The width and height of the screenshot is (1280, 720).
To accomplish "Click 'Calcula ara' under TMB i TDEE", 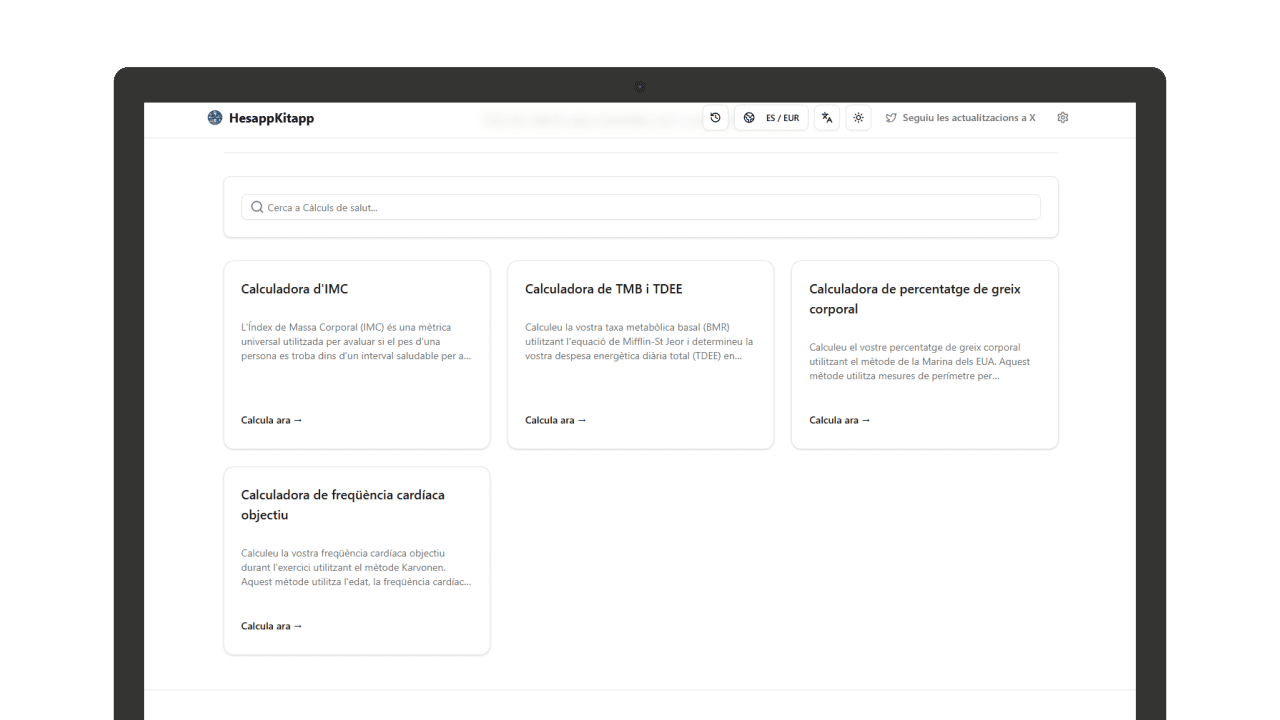I will click(x=555, y=420).
